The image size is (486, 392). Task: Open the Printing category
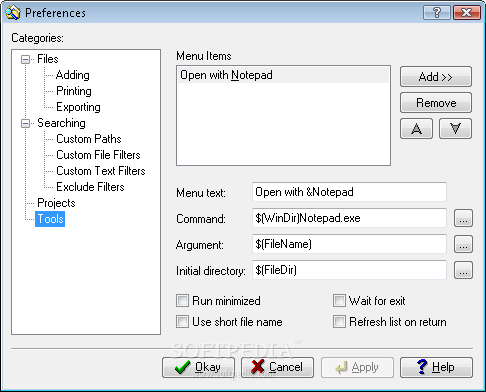coord(74,91)
